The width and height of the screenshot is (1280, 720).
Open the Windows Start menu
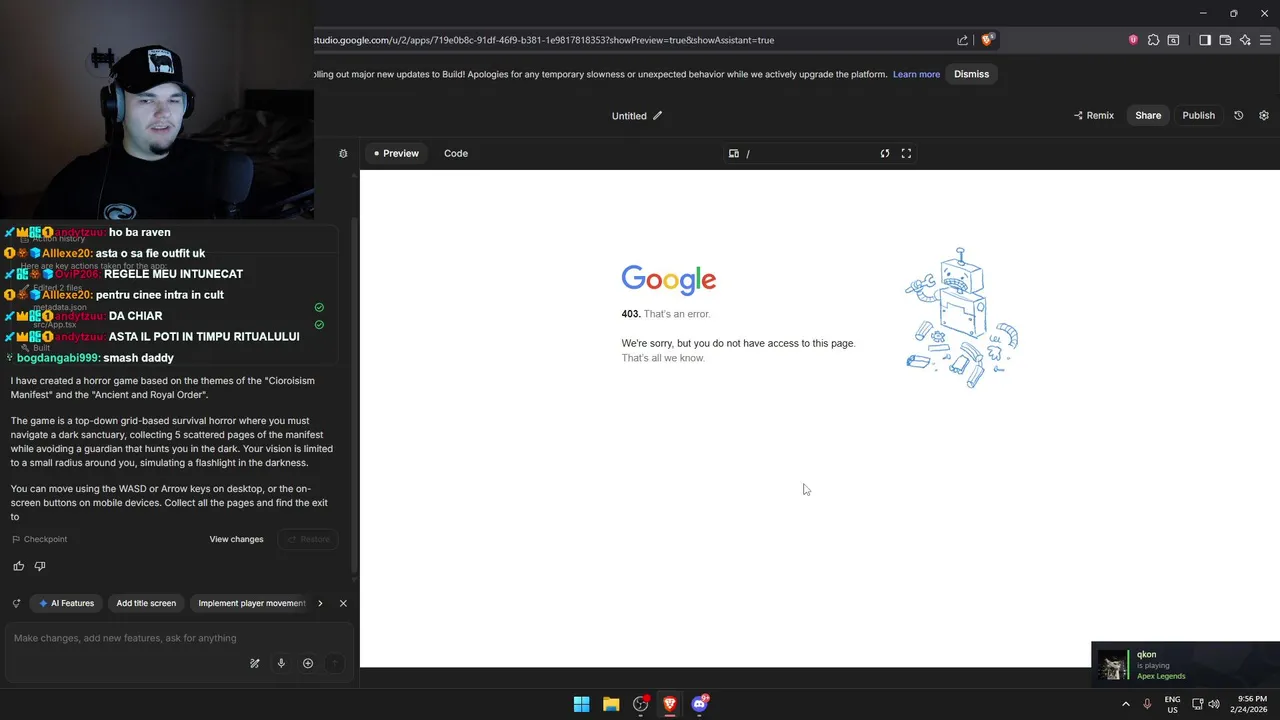[581, 704]
